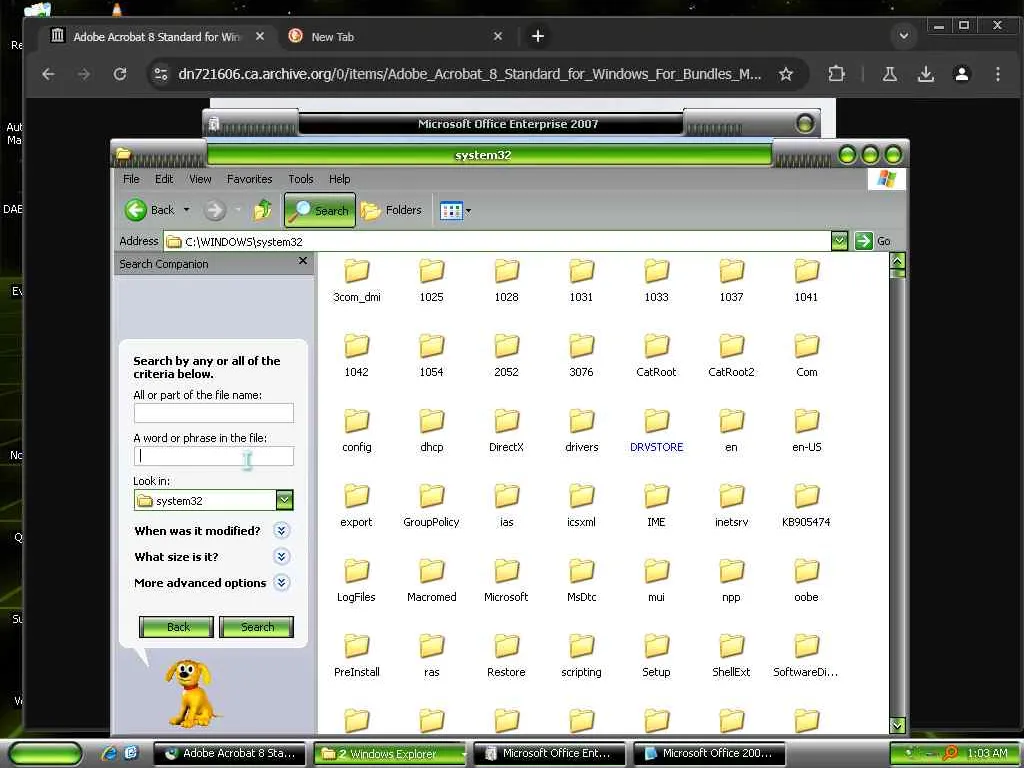
Task: Select the CatRoot folder
Action: (656, 356)
